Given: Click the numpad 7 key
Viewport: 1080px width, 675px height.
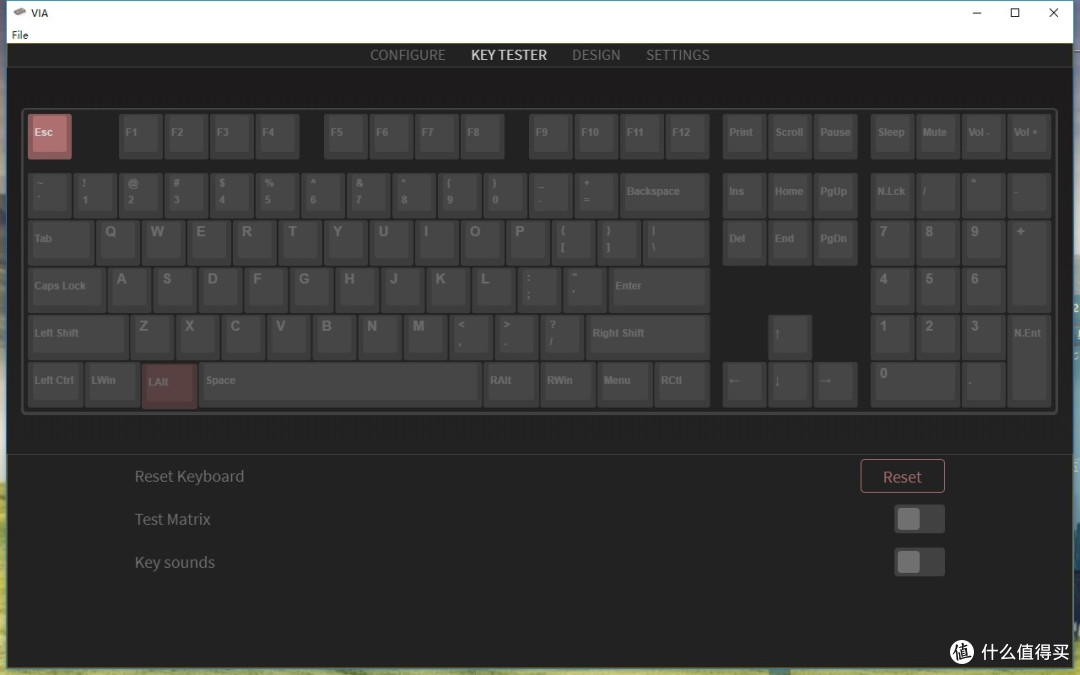Looking at the screenshot, I should point(893,243).
